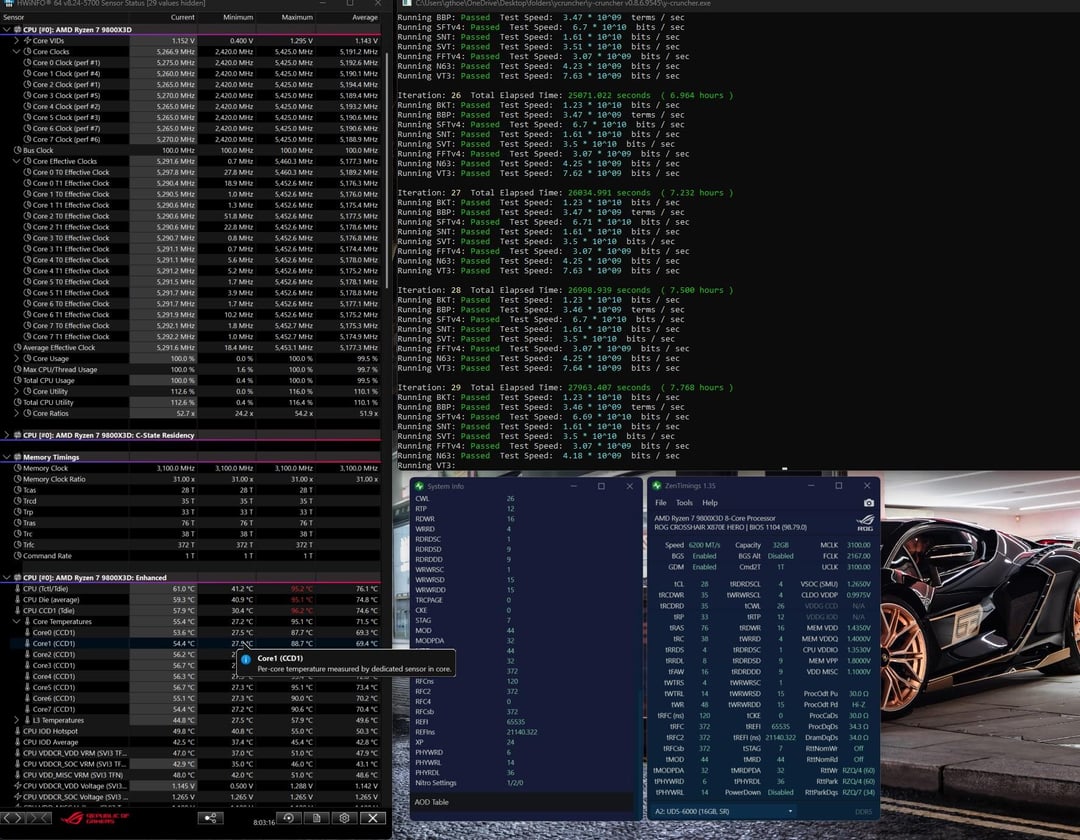Collapse the Core Effective Clocks tree
Screen dimensions: 1080x840
(x=17, y=161)
